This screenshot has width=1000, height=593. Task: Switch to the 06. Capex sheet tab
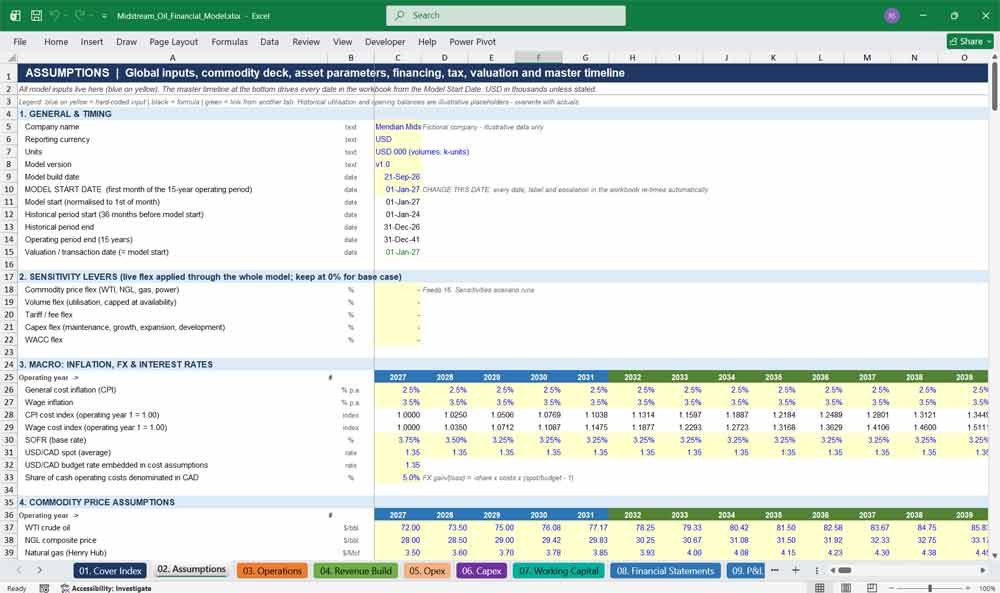[x=482, y=571]
